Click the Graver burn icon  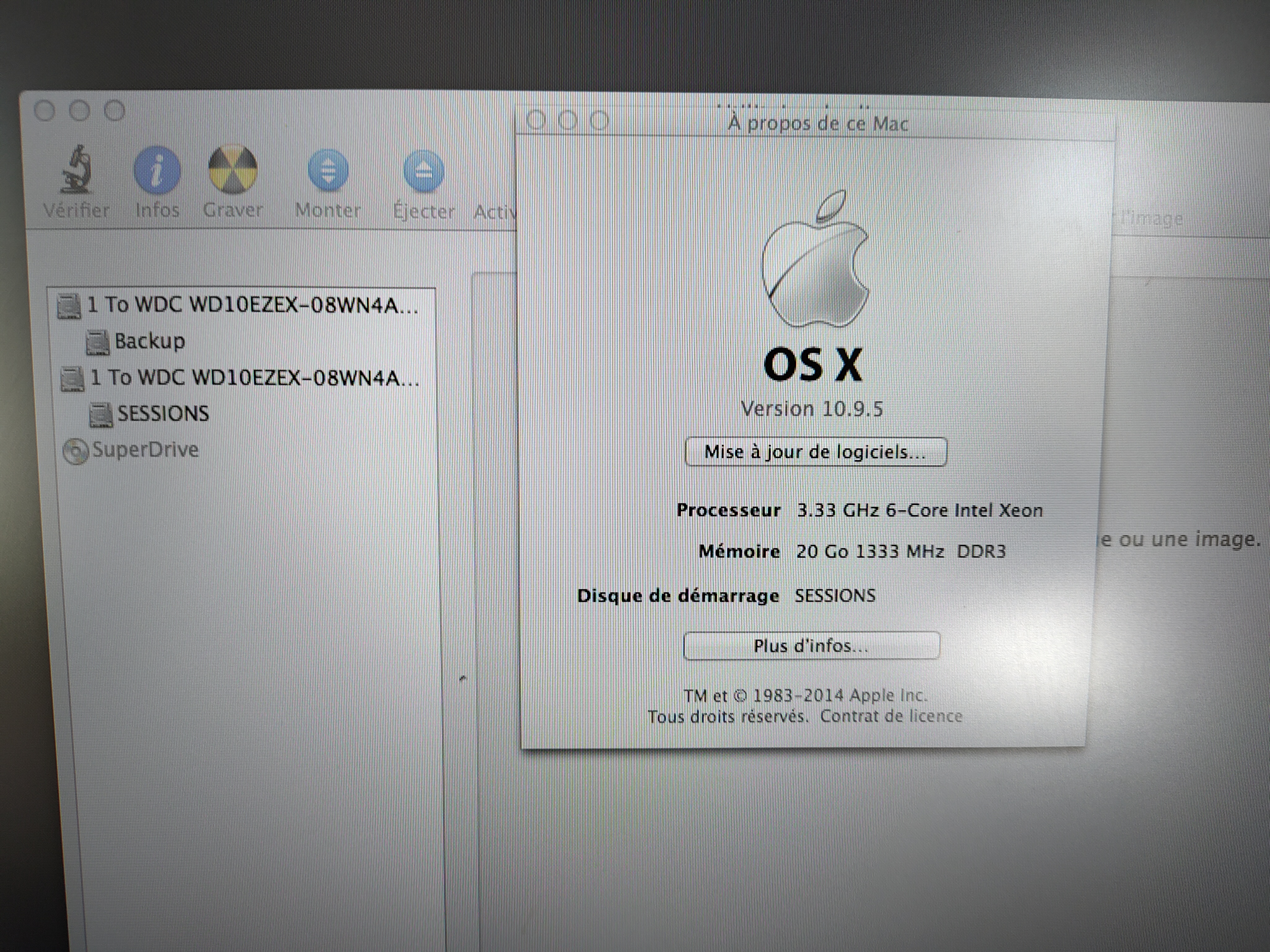coord(233,170)
